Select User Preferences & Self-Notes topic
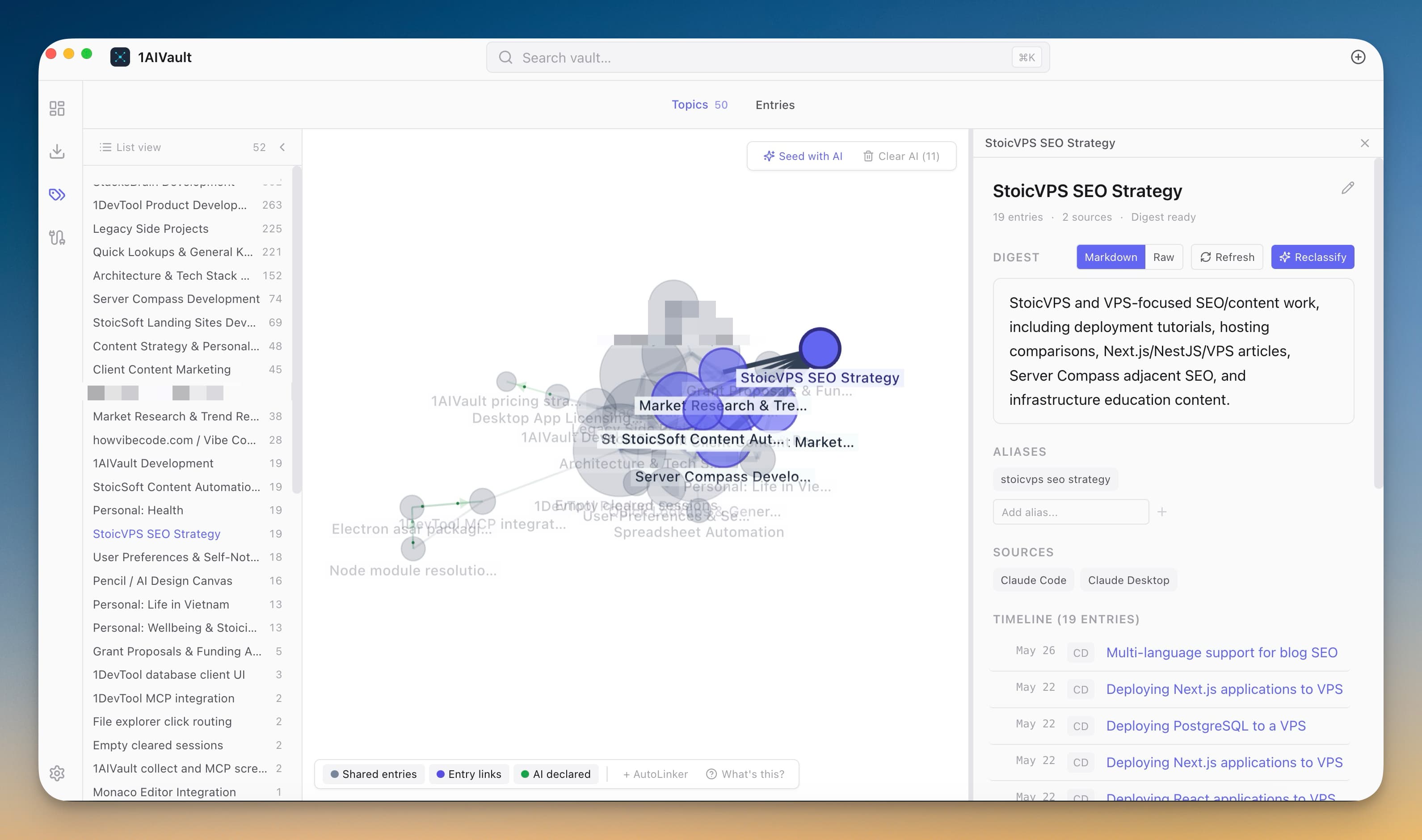Image resolution: width=1422 pixels, height=840 pixels. (x=187, y=558)
